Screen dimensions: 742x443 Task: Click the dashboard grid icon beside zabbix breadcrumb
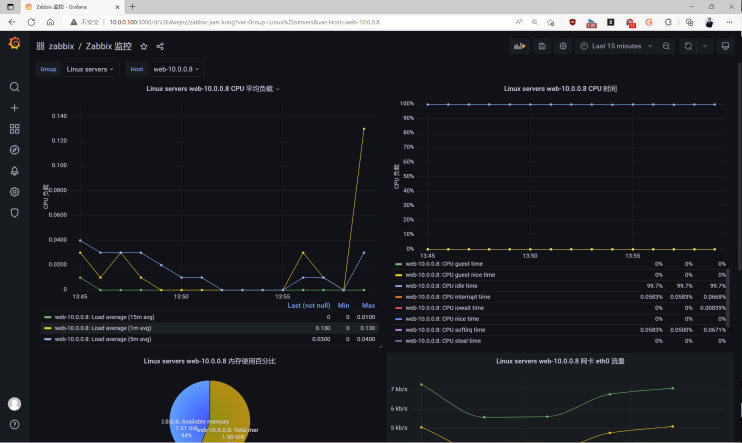point(40,46)
